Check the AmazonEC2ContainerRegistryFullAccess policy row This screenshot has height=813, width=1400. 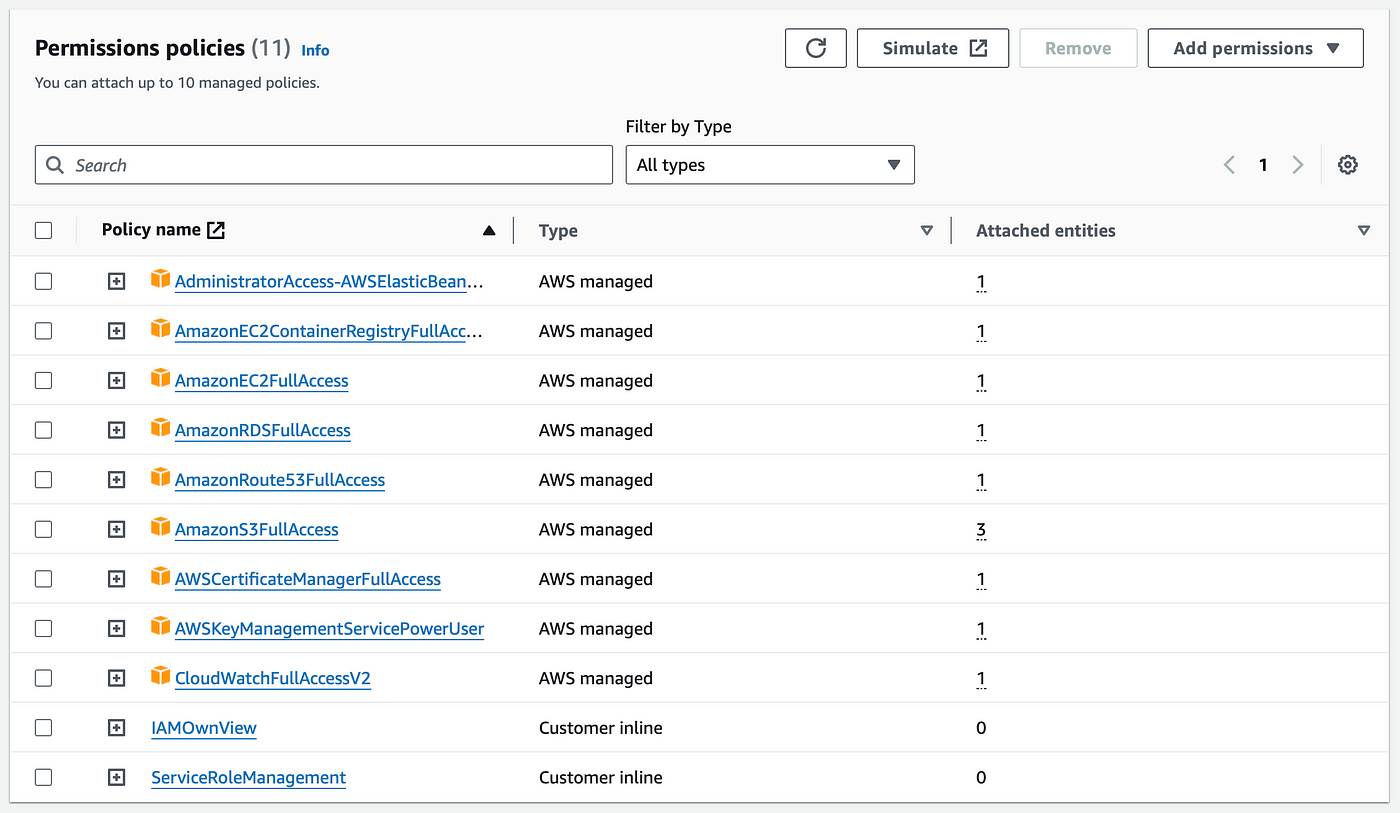coord(43,331)
